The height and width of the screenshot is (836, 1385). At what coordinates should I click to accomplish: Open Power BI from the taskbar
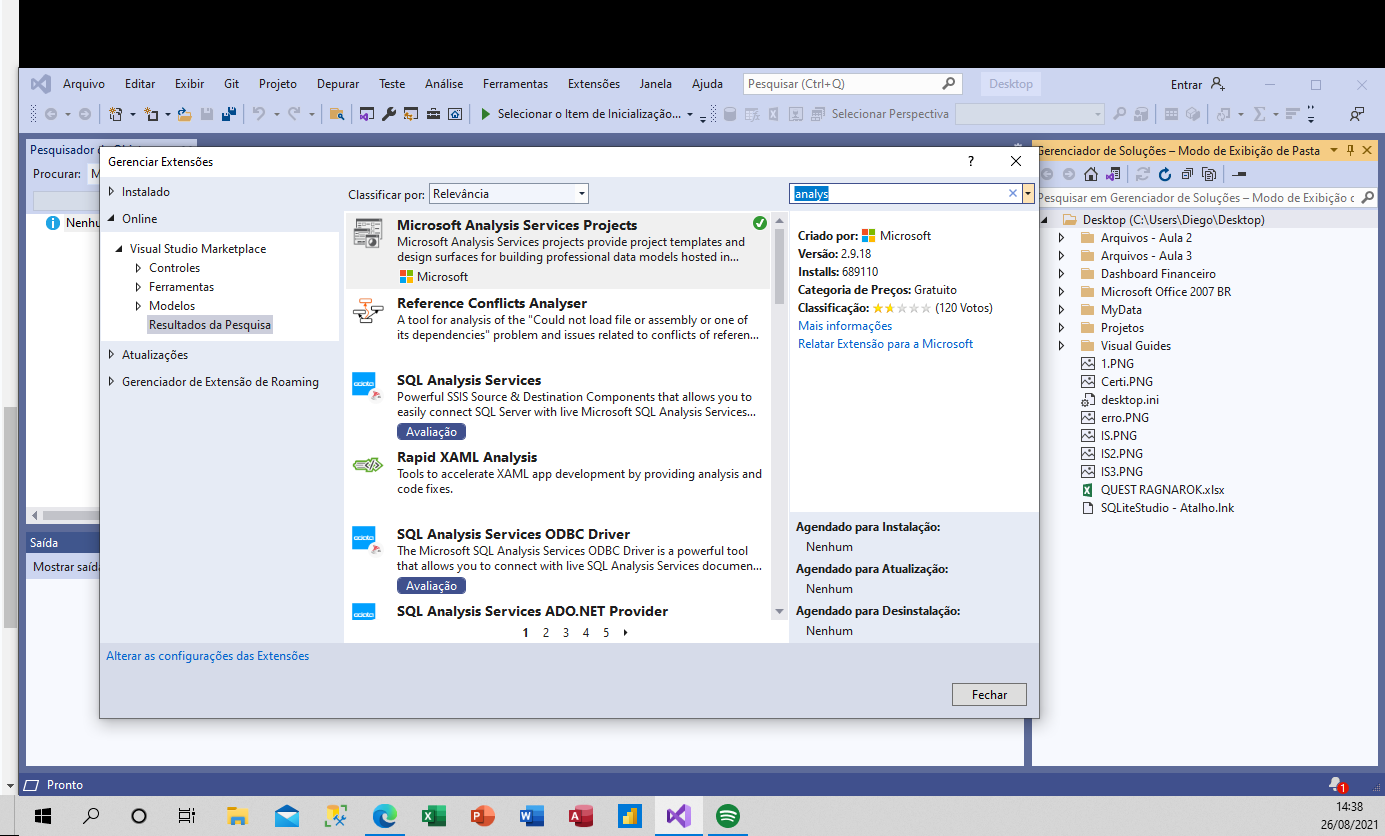pos(630,815)
